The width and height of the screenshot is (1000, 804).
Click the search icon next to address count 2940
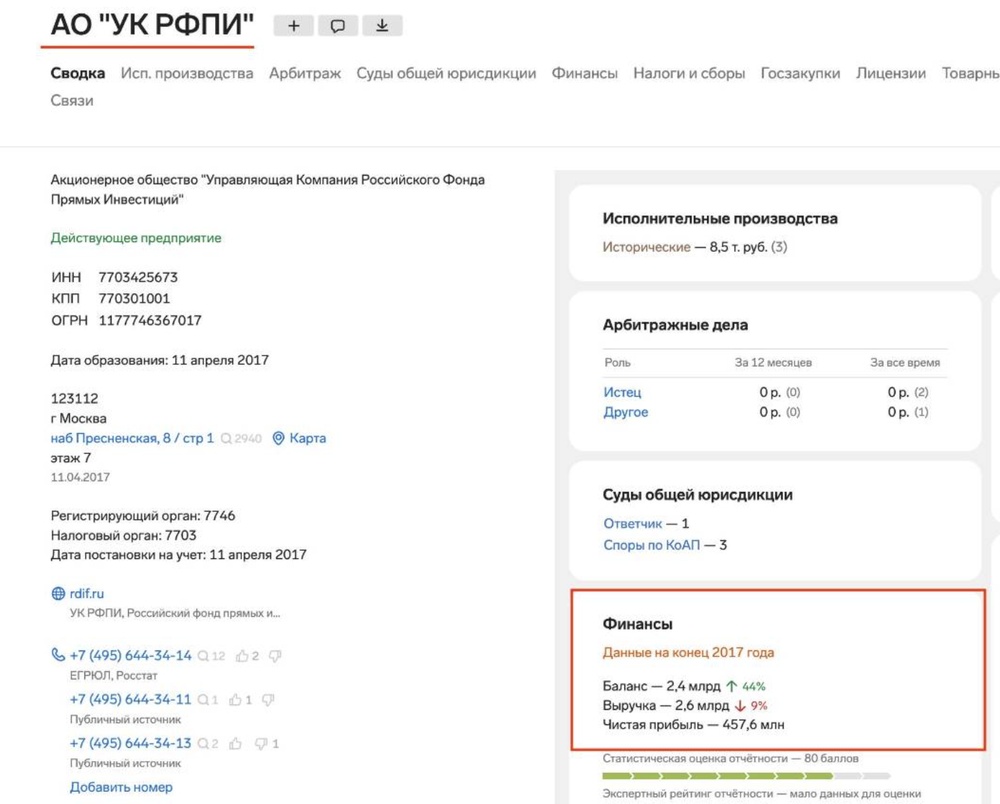pyautogui.click(x=227, y=438)
